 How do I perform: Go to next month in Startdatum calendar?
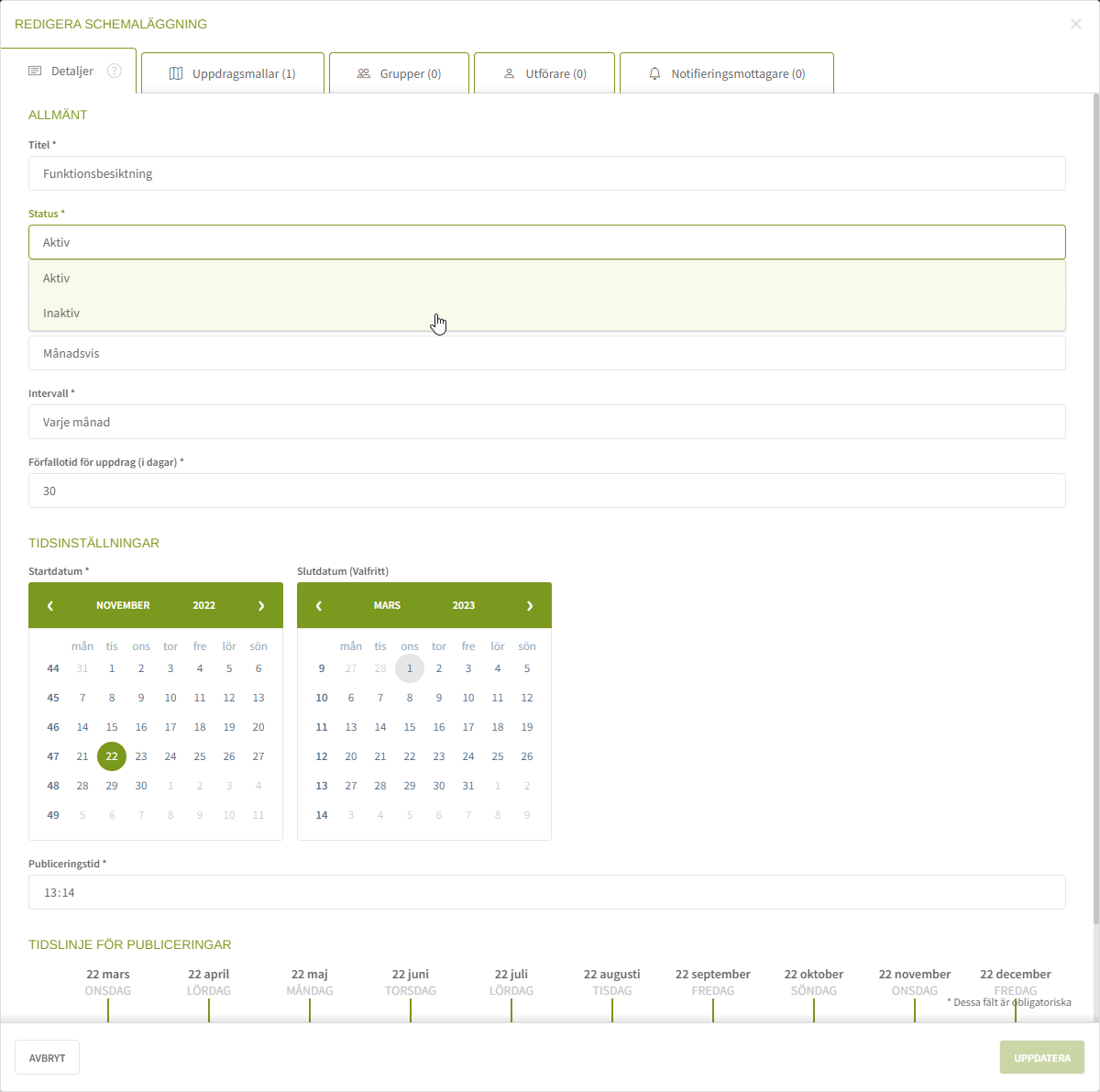point(261,606)
